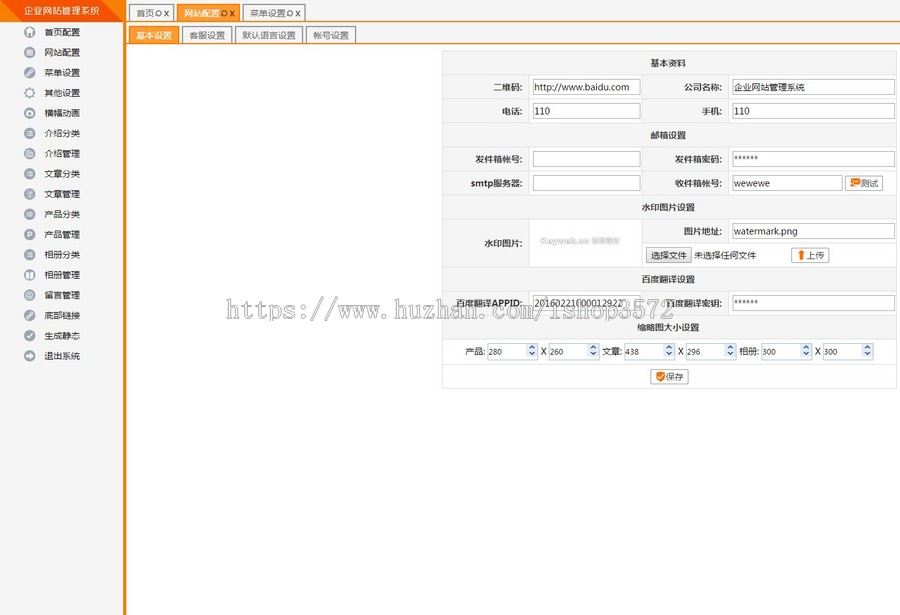Click the 其他设置 gear icon

tap(30, 92)
